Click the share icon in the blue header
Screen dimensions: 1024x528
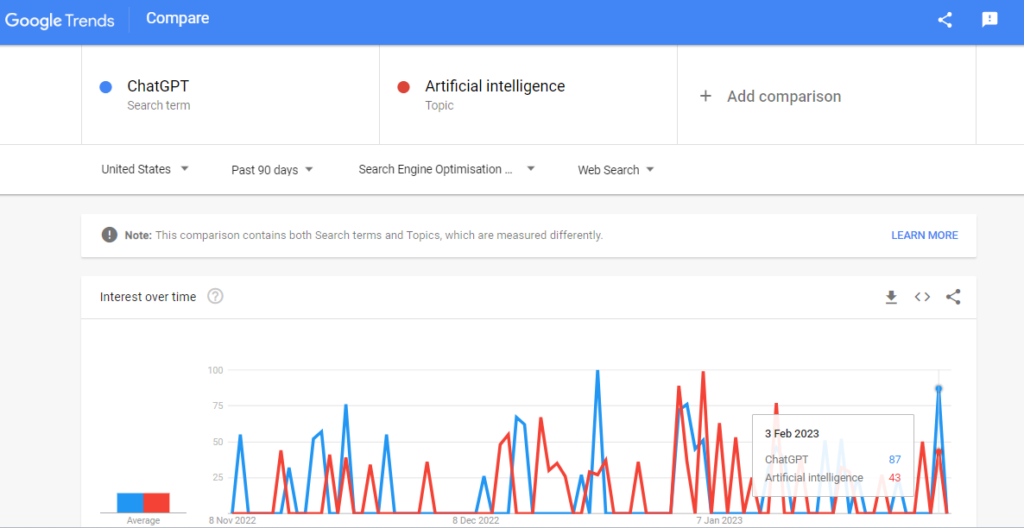click(945, 20)
